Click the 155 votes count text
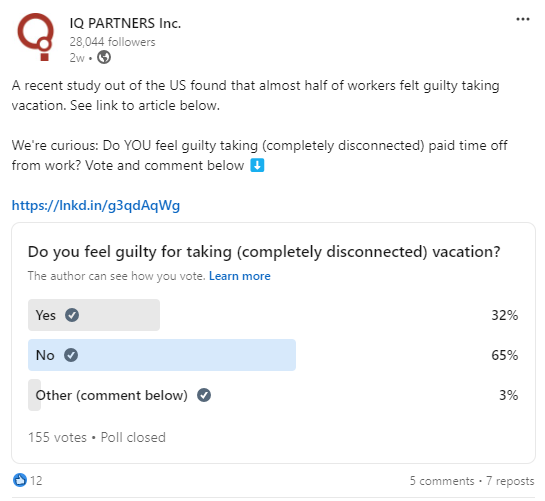Viewport: 545px width, 501px height. 57,437
